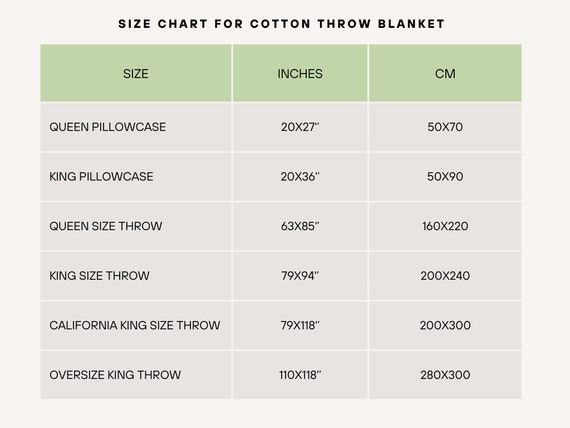The image size is (570, 428).
Task: Click the 20X27" inches cell
Action: click(300, 127)
